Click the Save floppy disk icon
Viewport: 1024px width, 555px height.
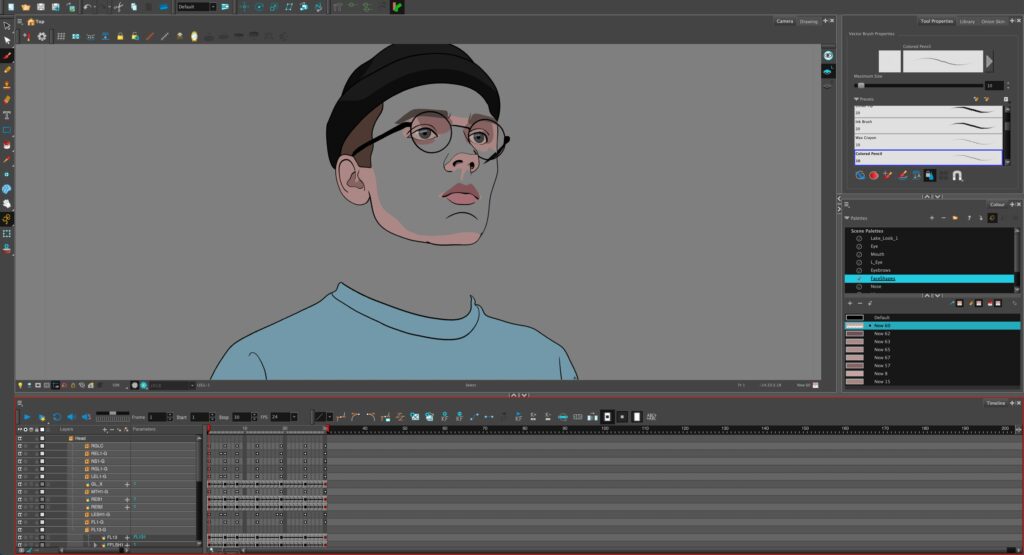pos(40,7)
